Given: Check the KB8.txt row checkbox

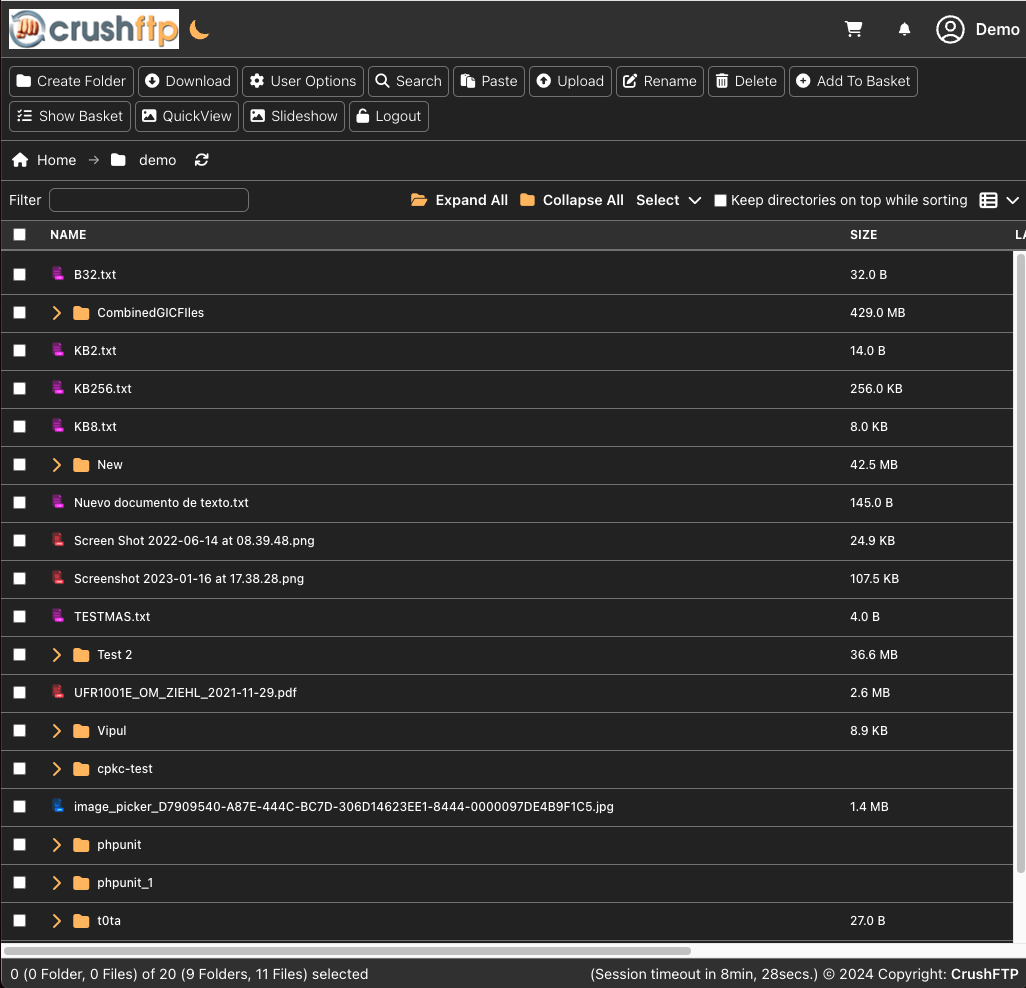Looking at the screenshot, I should (20, 427).
